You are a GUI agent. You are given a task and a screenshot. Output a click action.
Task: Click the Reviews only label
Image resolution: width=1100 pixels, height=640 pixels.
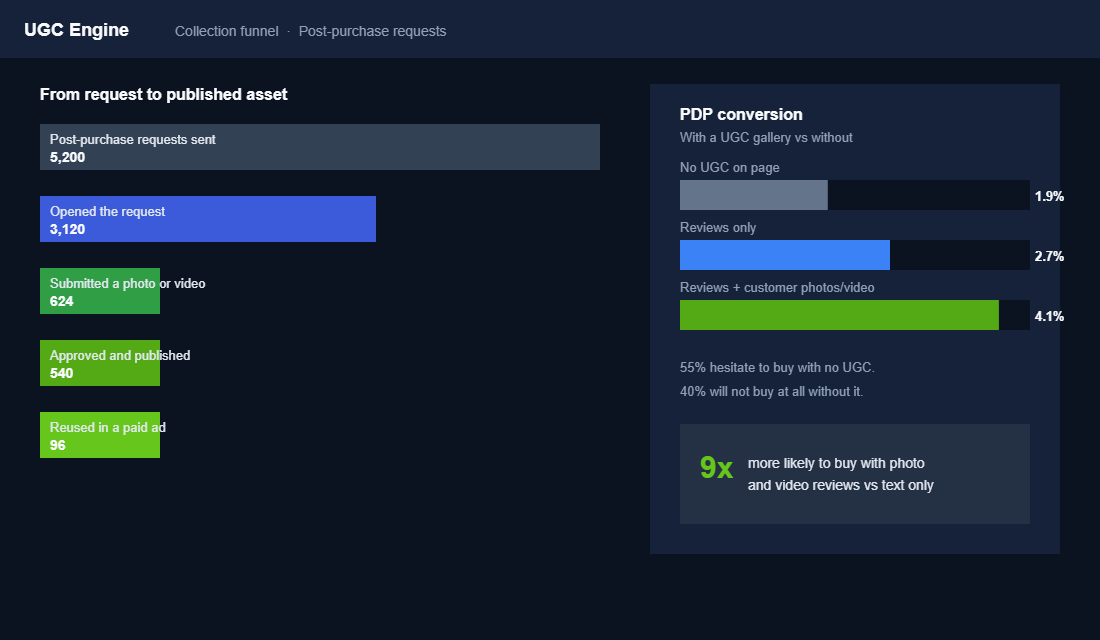click(x=718, y=227)
